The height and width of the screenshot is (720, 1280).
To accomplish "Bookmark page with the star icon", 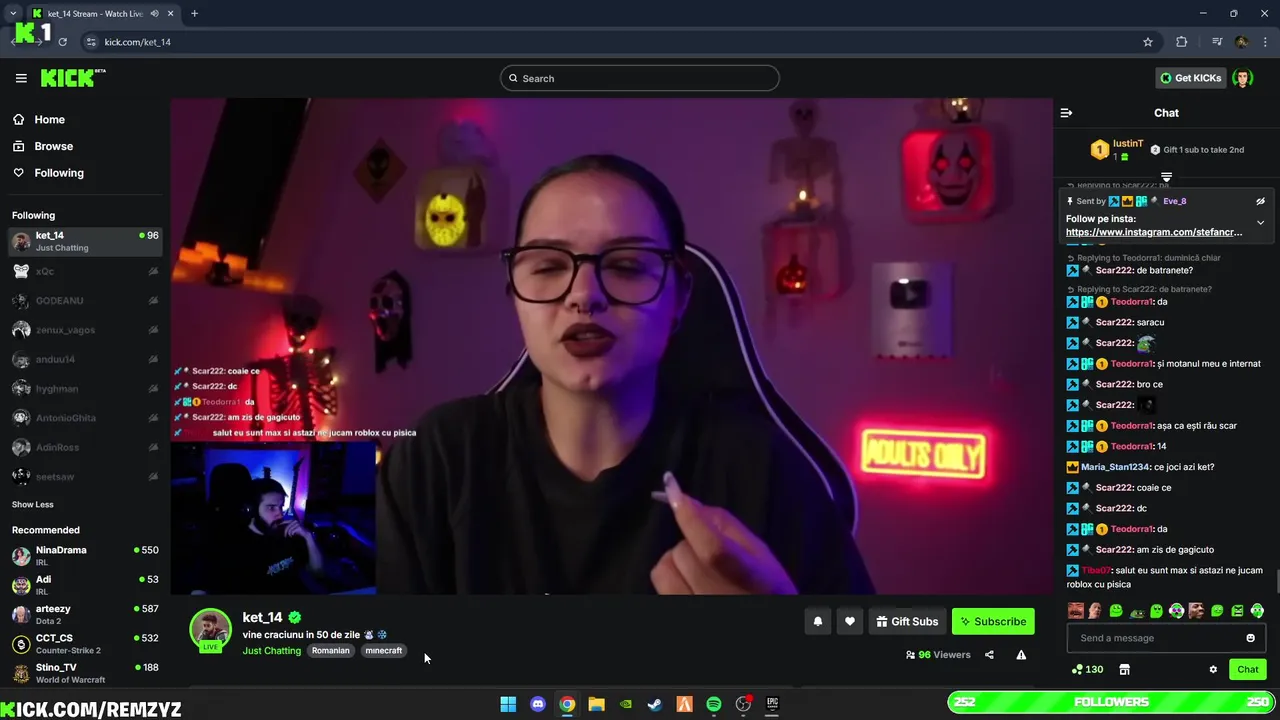I will pos(1148,42).
